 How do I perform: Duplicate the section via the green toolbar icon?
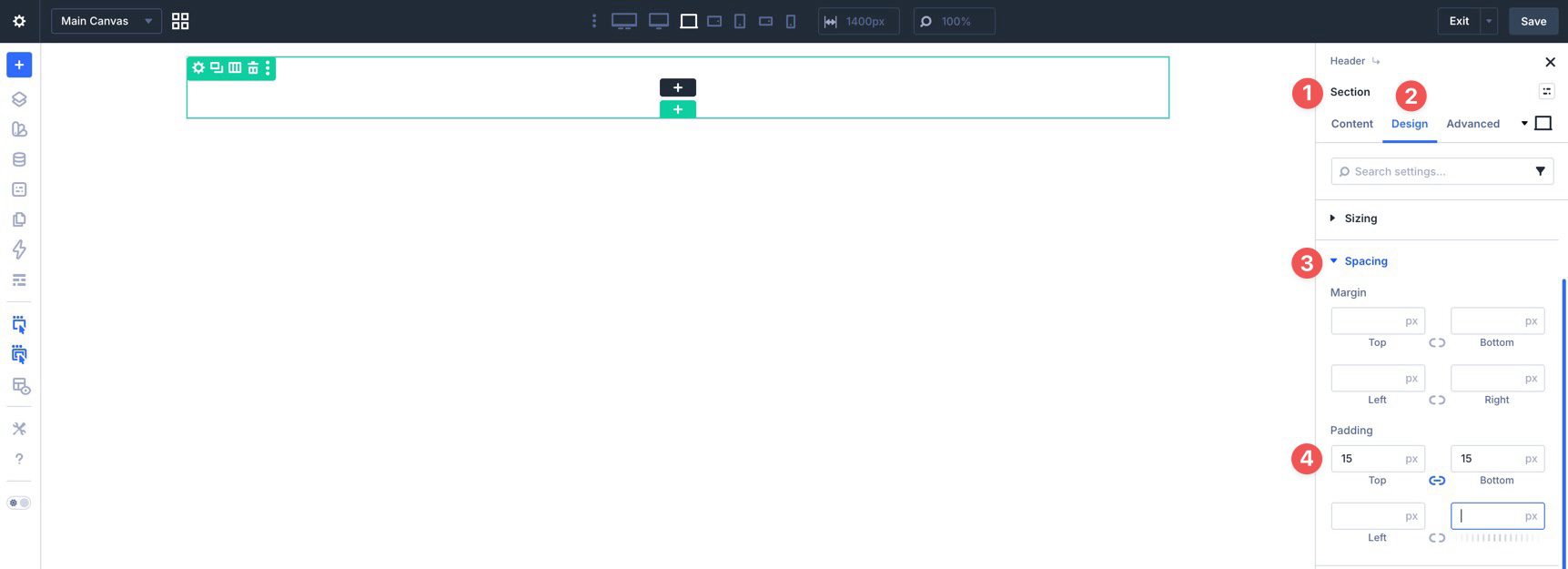click(217, 67)
